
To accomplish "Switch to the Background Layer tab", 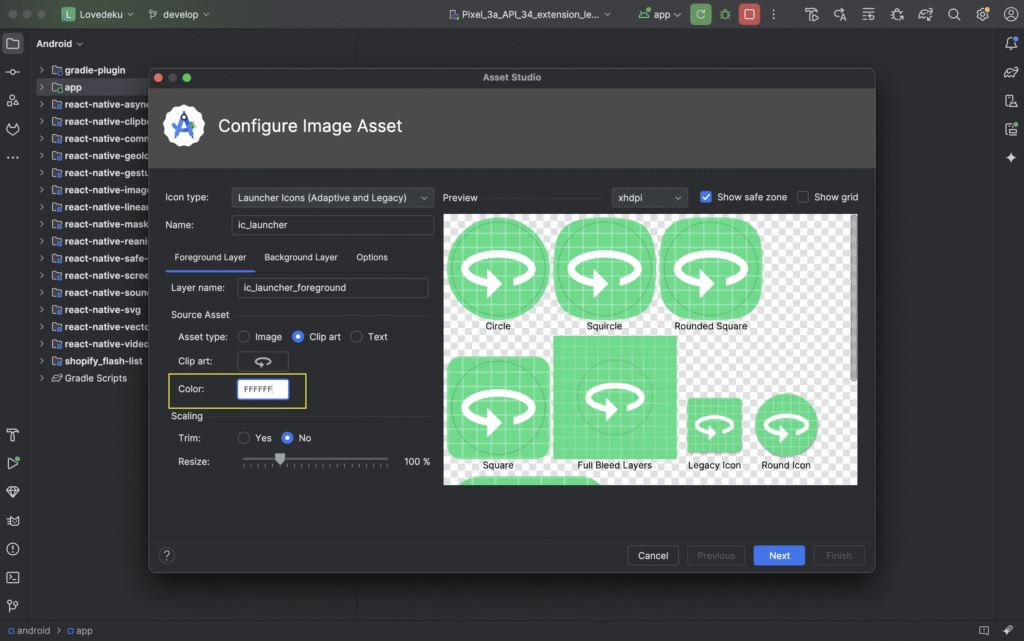I will coord(301,257).
